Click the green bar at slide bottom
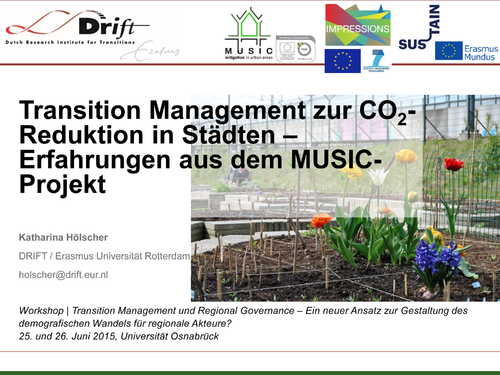 (250, 373)
